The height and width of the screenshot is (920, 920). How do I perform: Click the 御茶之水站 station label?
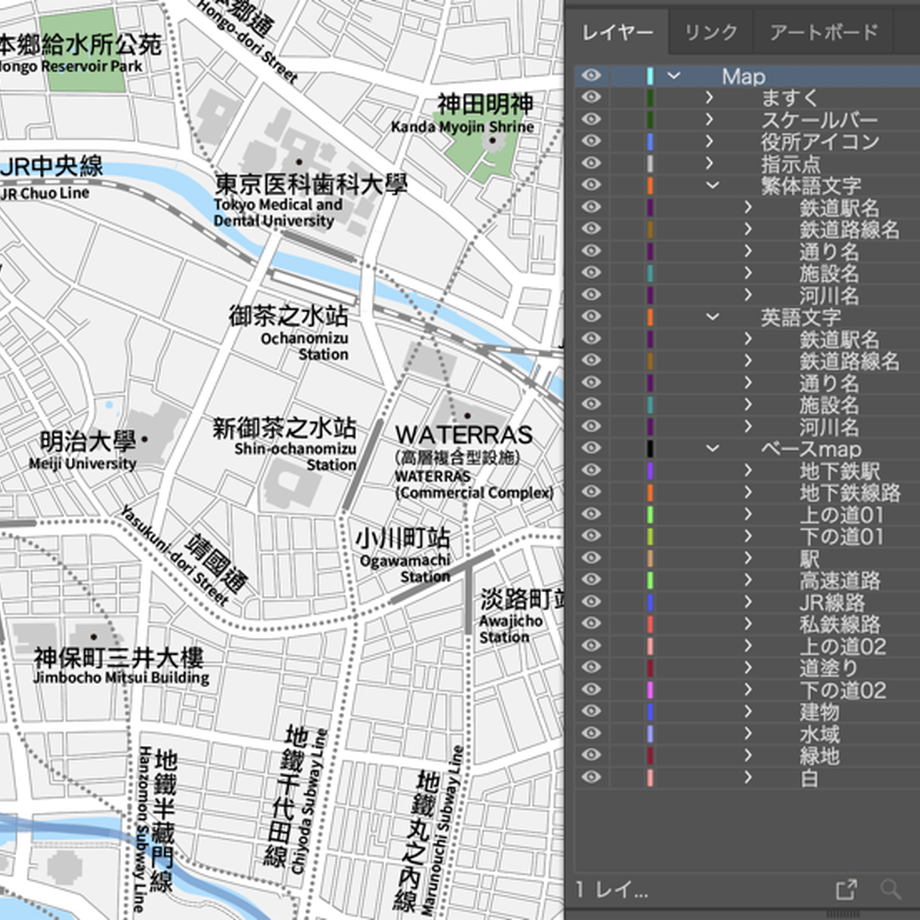(288, 316)
